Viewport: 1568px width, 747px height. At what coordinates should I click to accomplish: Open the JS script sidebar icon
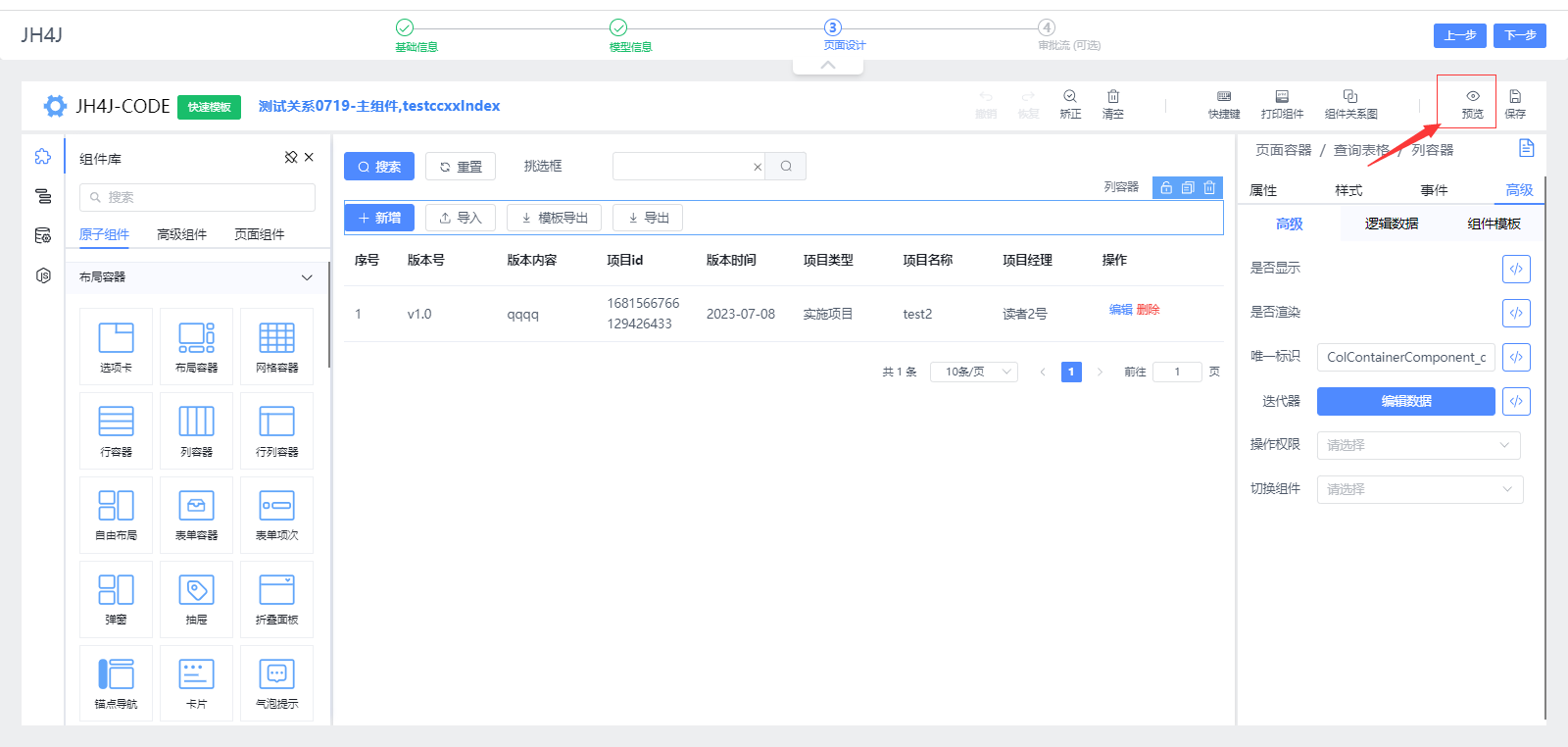[43, 275]
